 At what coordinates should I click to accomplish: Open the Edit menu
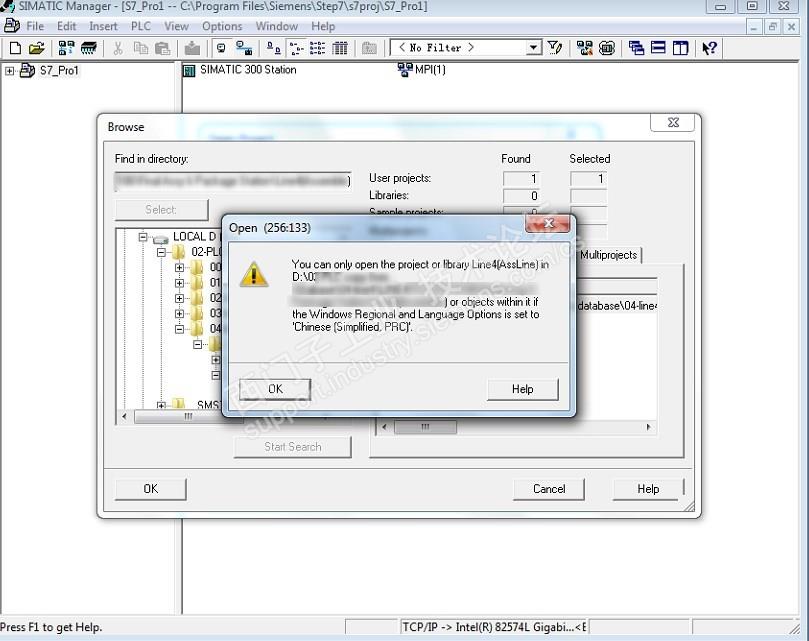click(67, 26)
